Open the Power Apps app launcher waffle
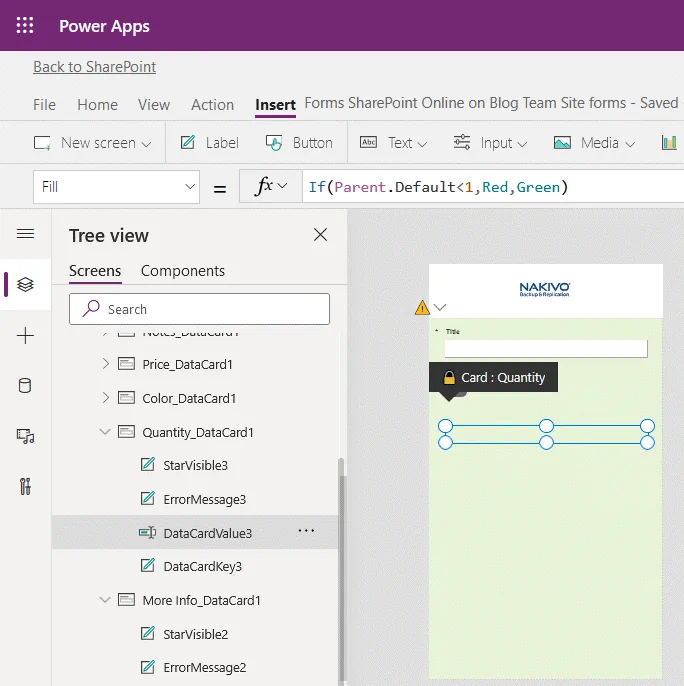Screen dimensions: 684x686 25,26
